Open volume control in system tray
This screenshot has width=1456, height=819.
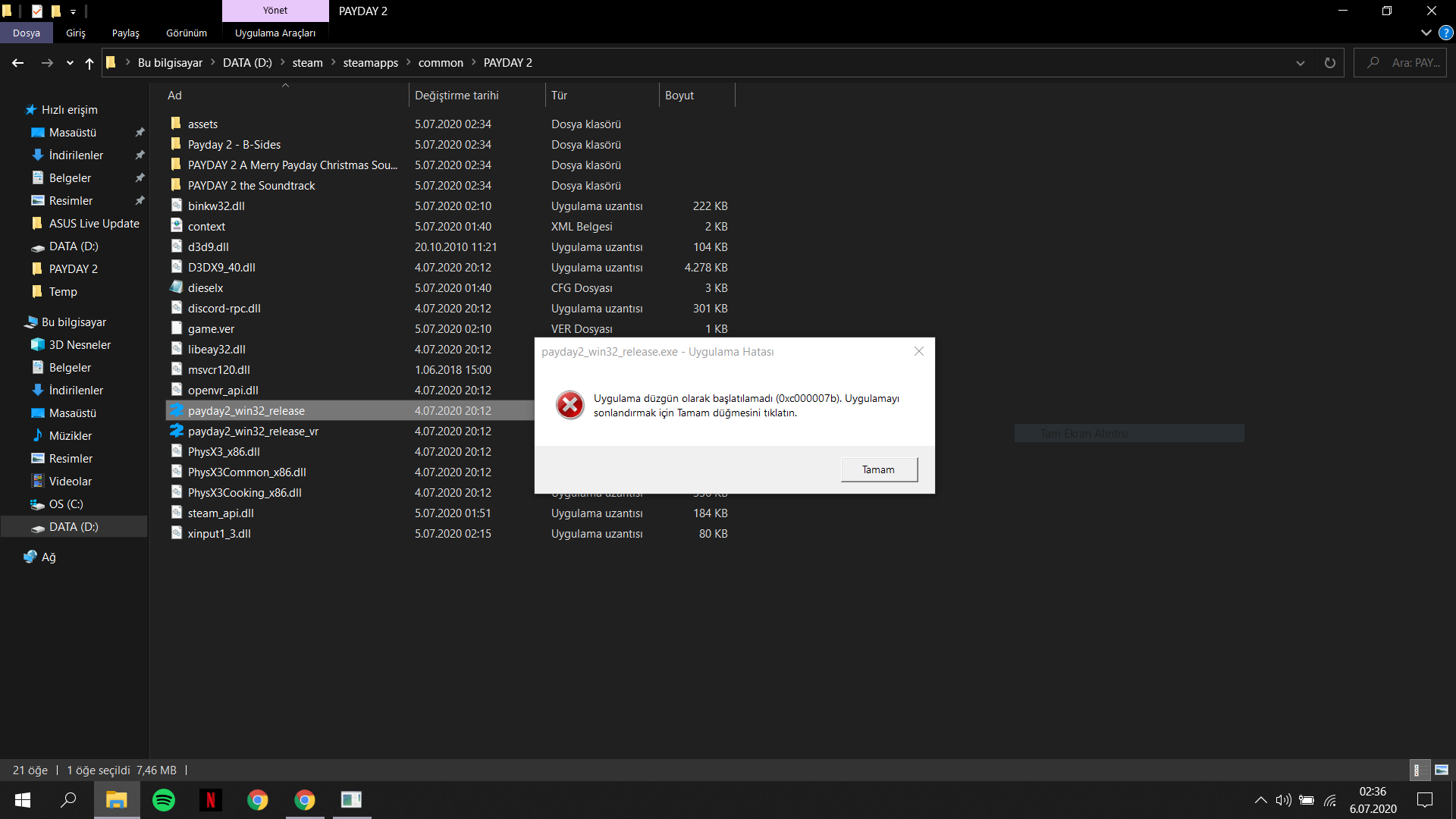tap(1283, 800)
